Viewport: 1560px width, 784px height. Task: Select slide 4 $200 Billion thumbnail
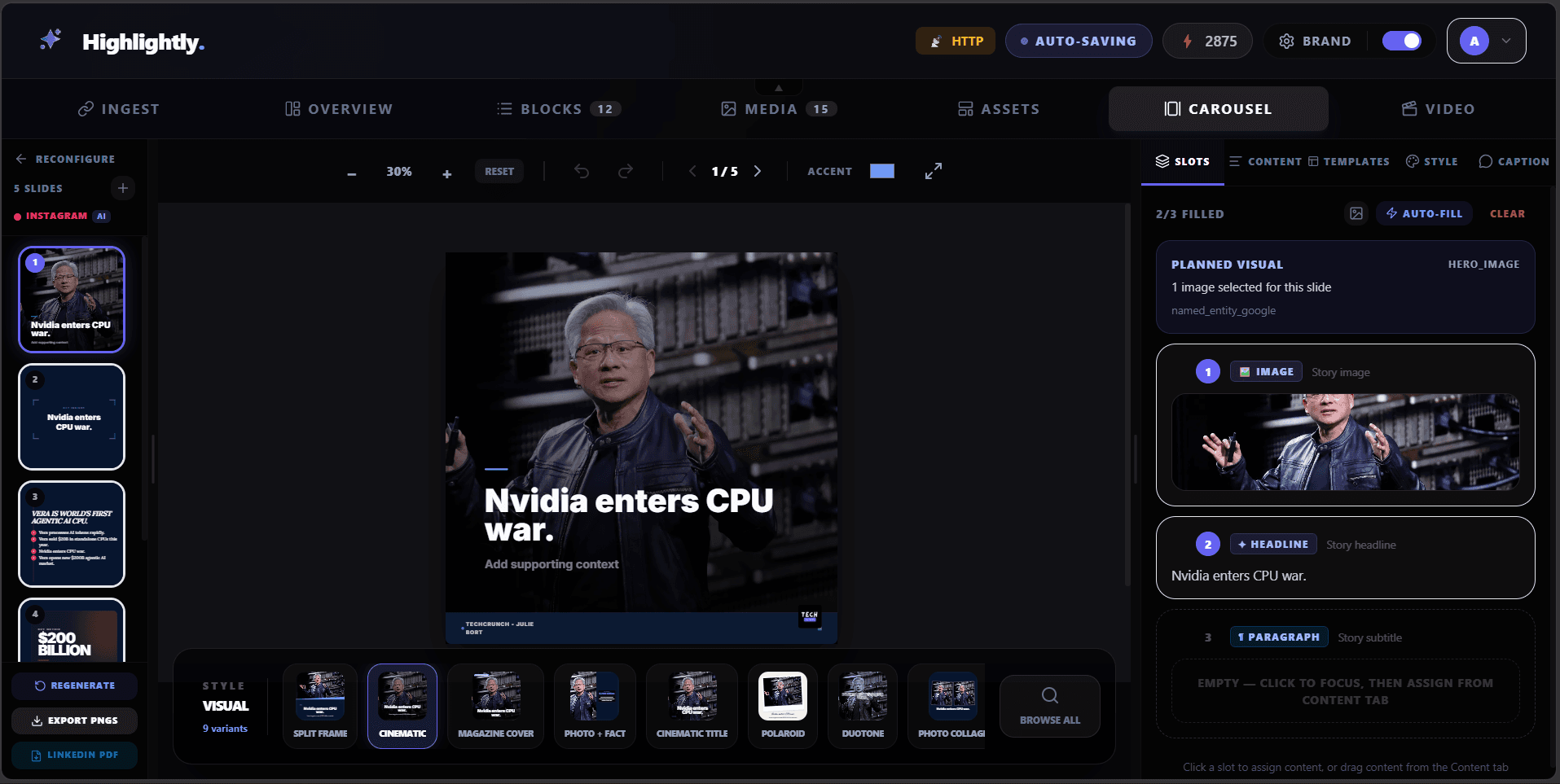[x=72, y=630]
